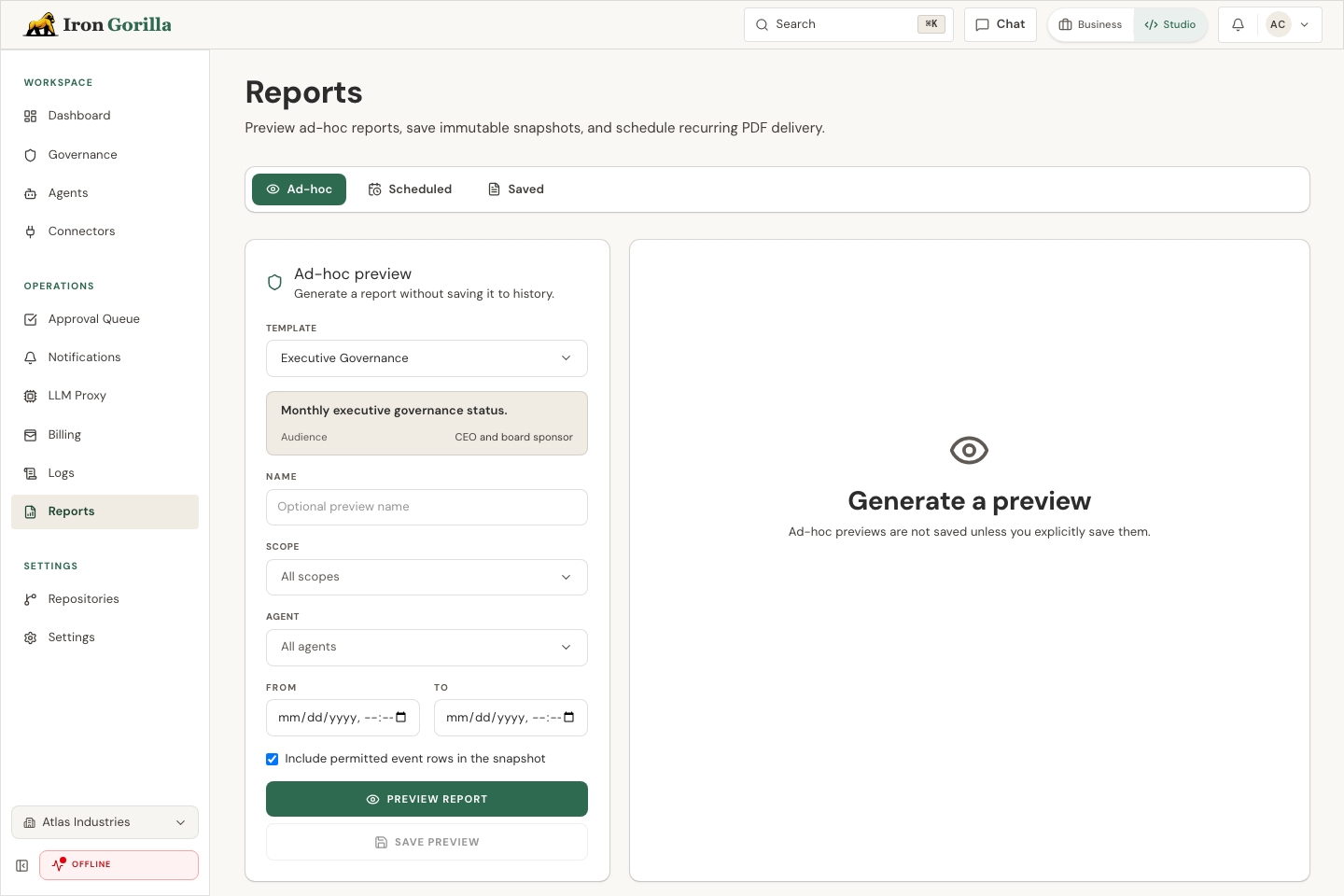Image resolution: width=1344 pixels, height=896 pixels.
Task: Open Repositories settings link
Action: tap(105, 599)
